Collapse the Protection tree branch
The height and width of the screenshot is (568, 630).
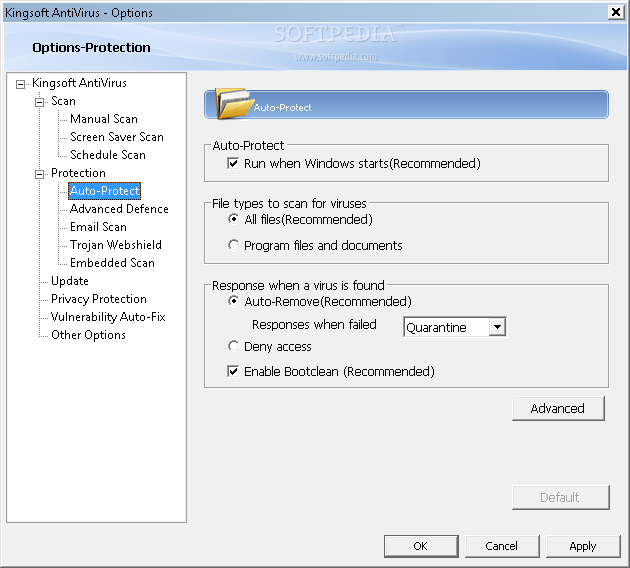pos(39,174)
